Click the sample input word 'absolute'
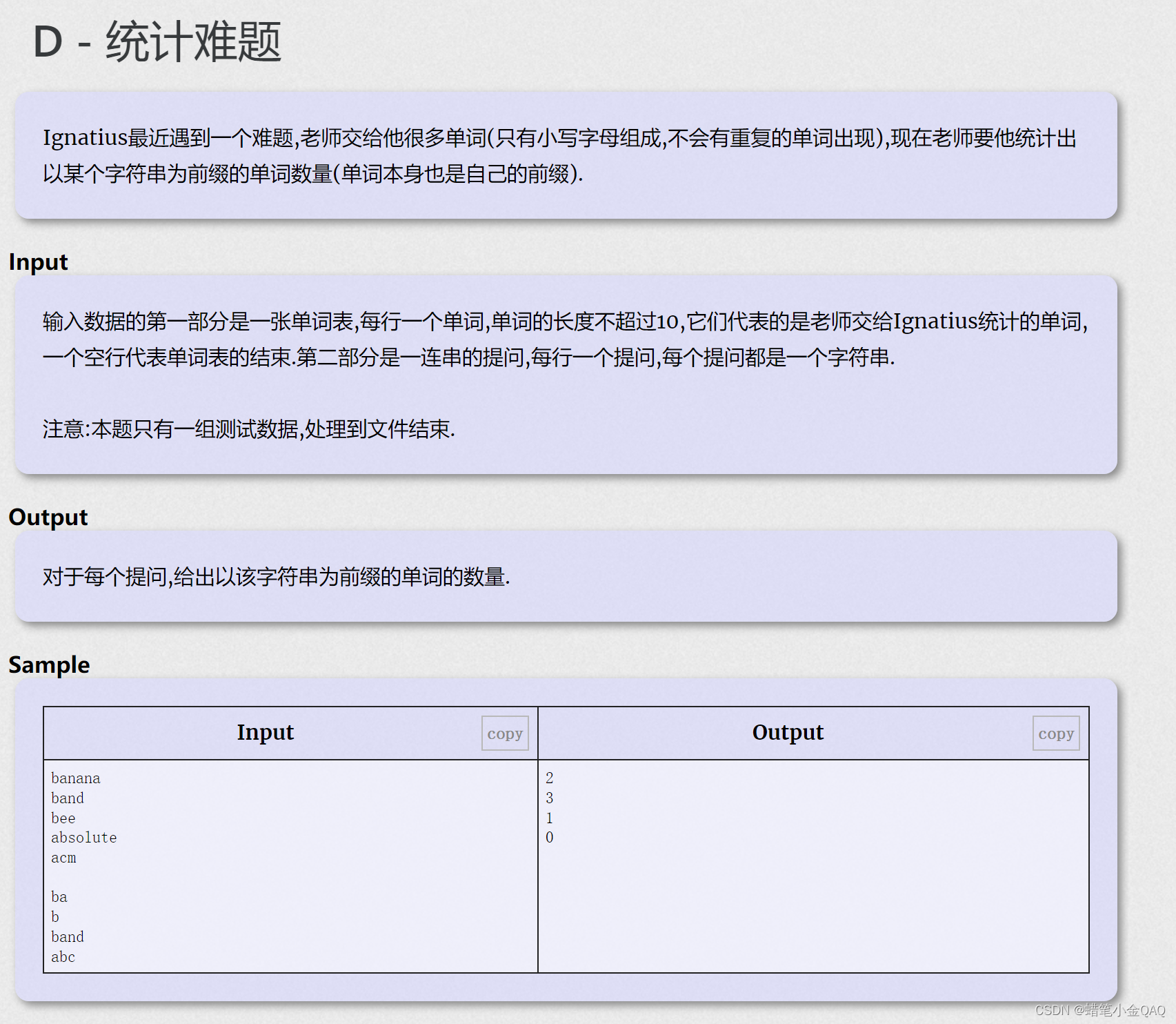 pyautogui.click(x=84, y=838)
